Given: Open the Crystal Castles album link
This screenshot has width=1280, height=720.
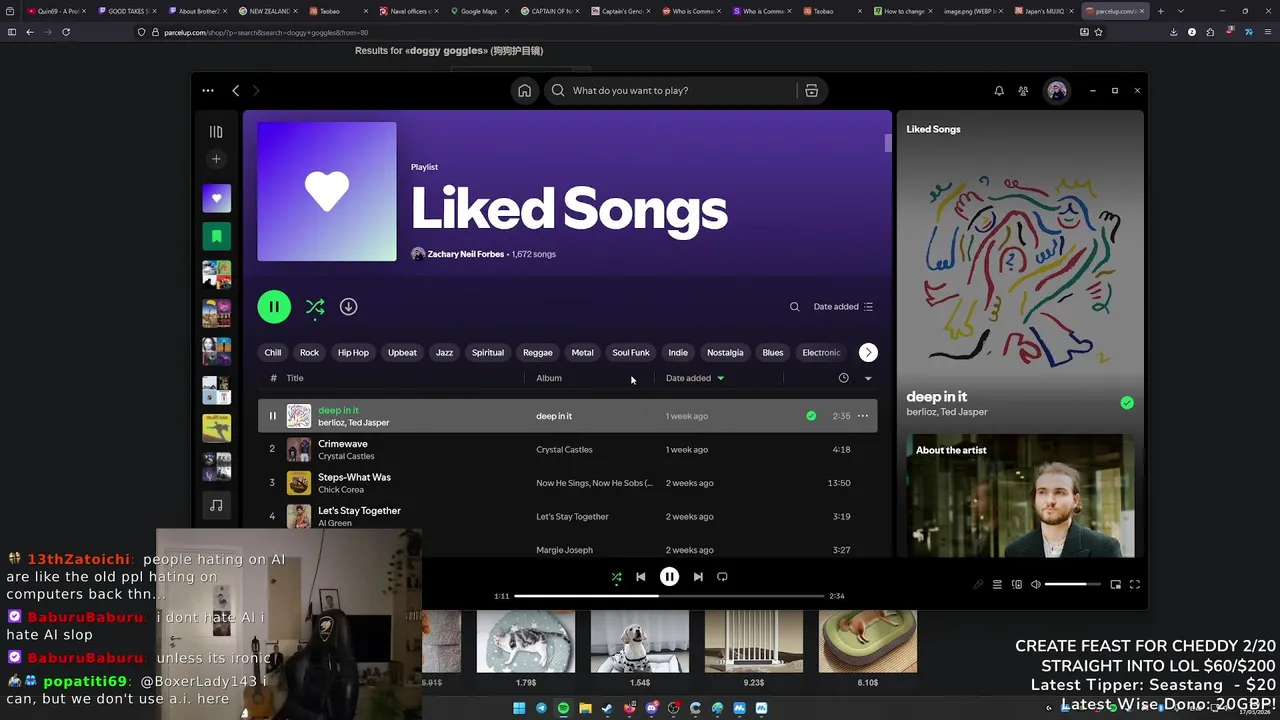Looking at the screenshot, I should pos(564,450).
